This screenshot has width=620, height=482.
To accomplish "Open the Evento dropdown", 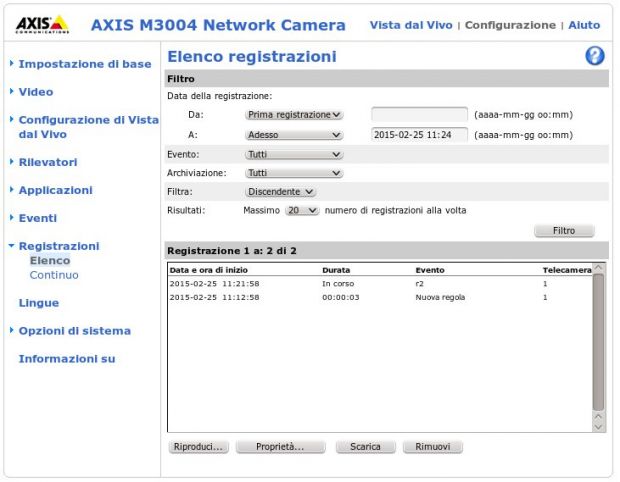I will pyautogui.click(x=294, y=154).
